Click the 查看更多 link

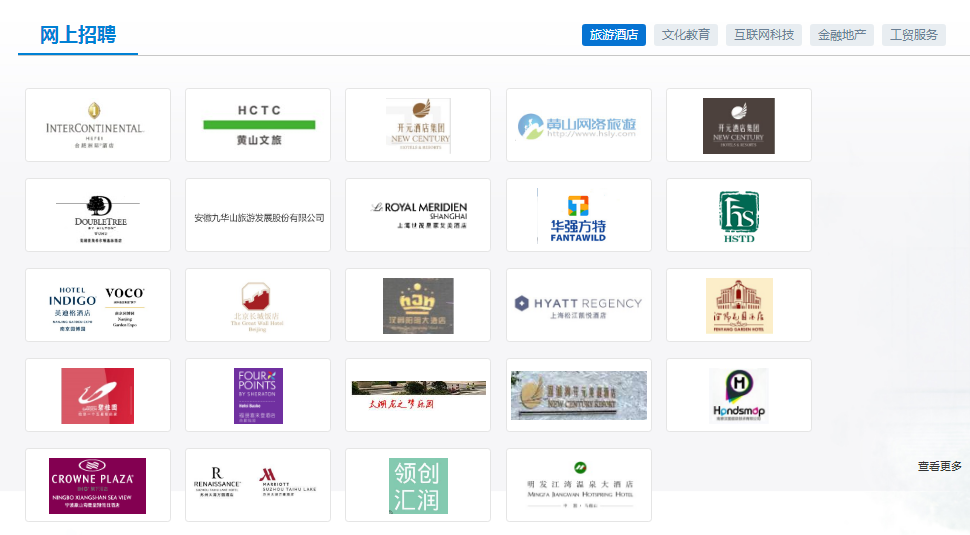pos(939,466)
